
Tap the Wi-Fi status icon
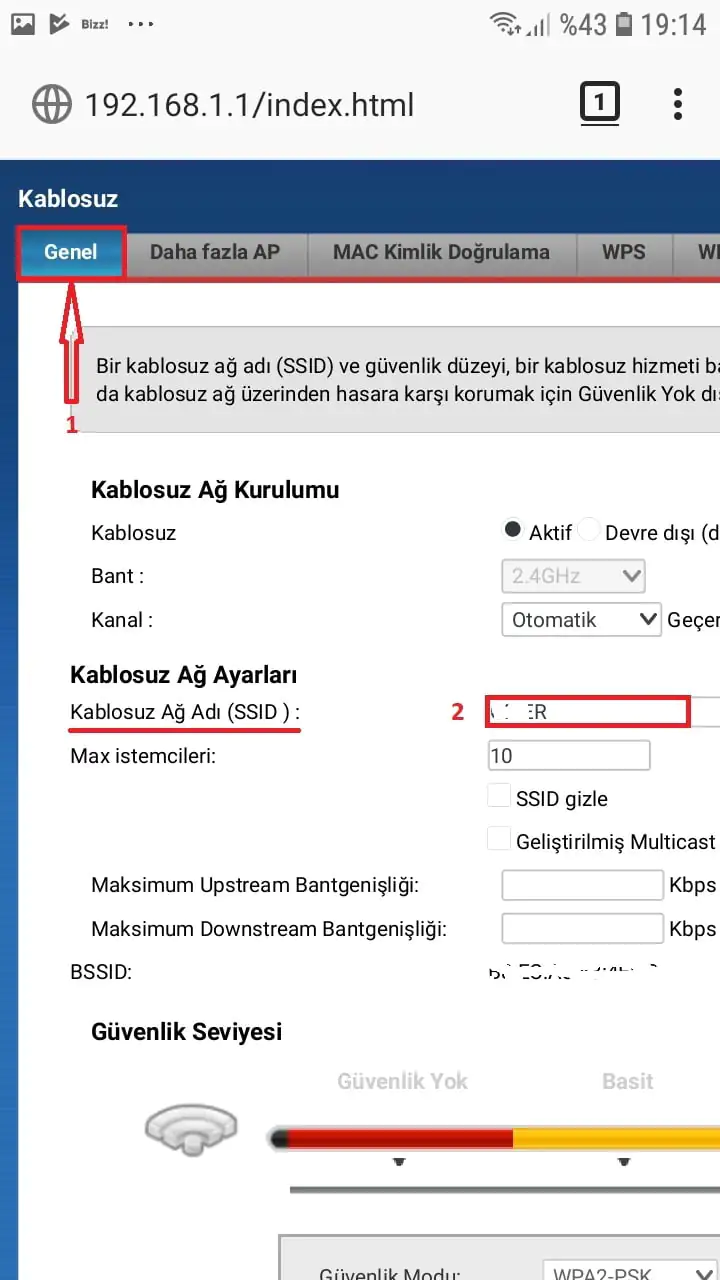pos(504,22)
